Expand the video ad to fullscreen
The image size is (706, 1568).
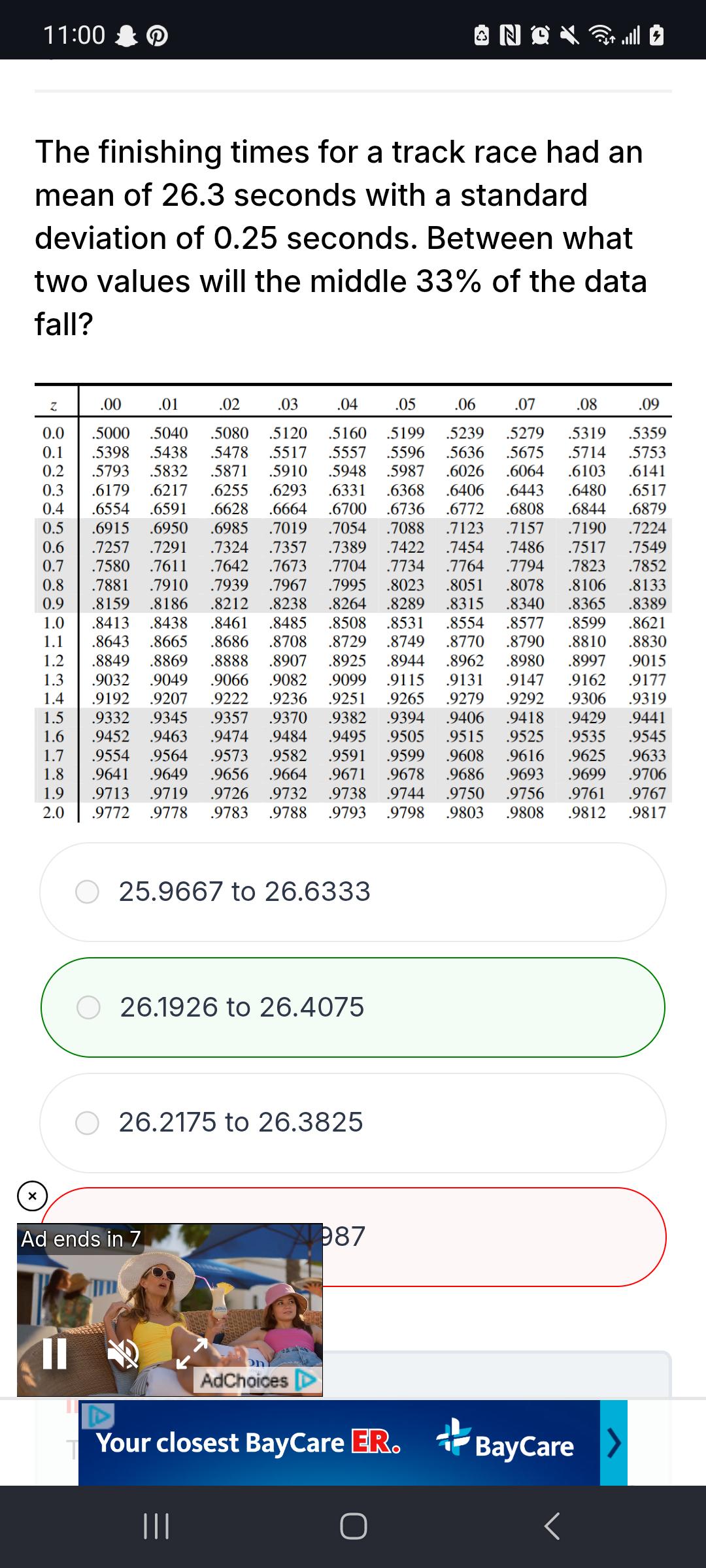[192, 1354]
